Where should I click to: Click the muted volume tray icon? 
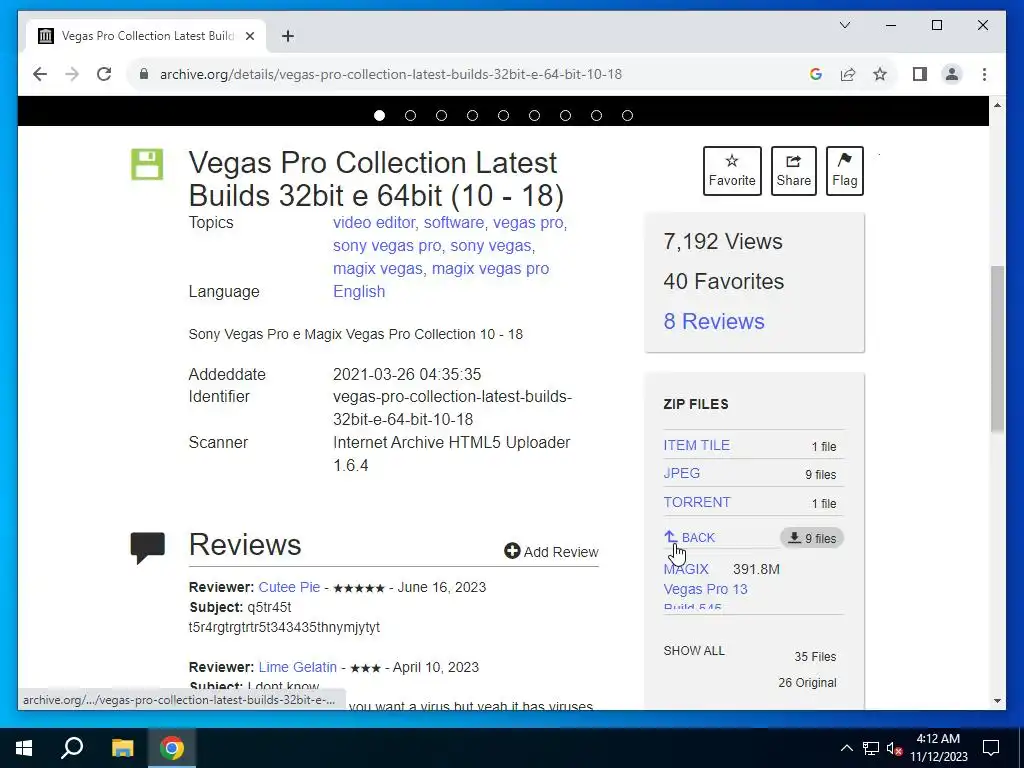pos(894,748)
